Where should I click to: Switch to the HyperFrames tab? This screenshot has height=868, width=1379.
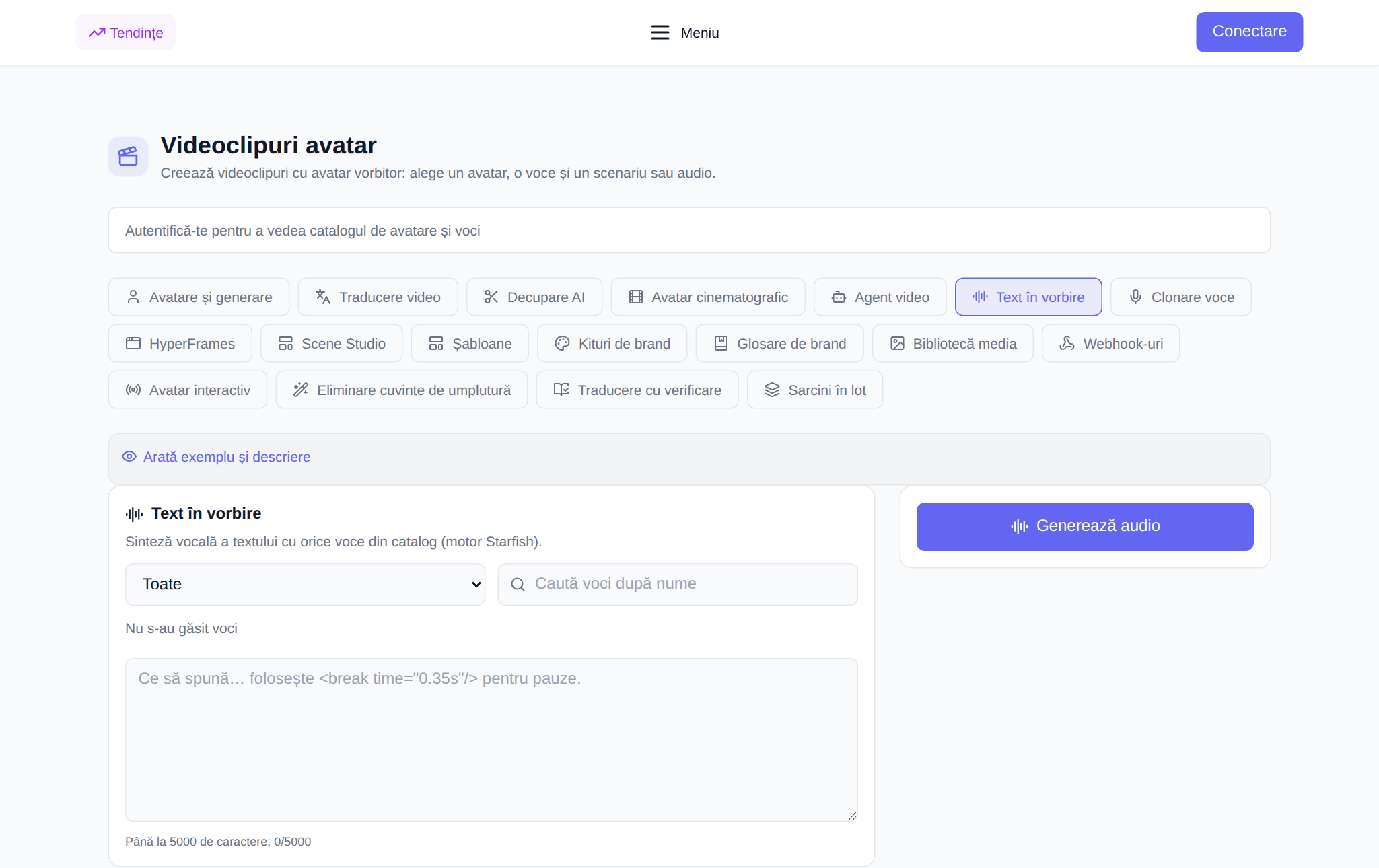(x=180, y=343)
